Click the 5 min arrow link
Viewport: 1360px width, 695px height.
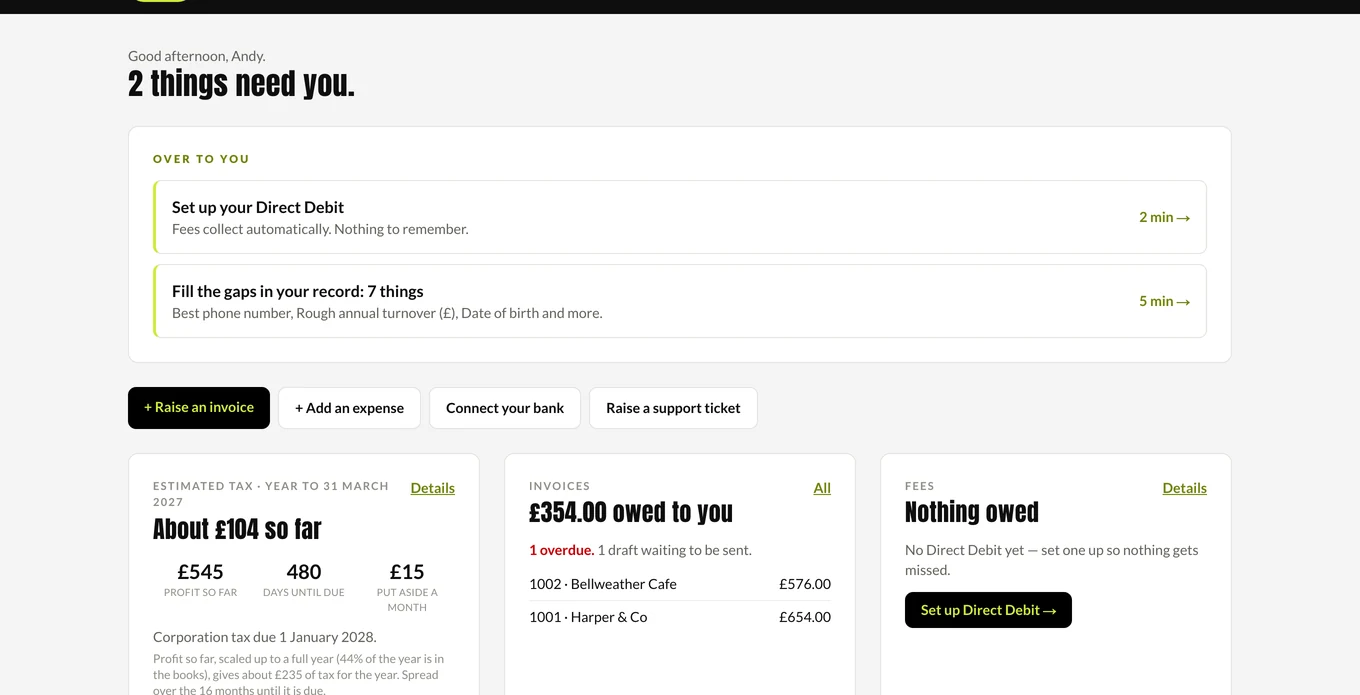(x=1164, y=301)
